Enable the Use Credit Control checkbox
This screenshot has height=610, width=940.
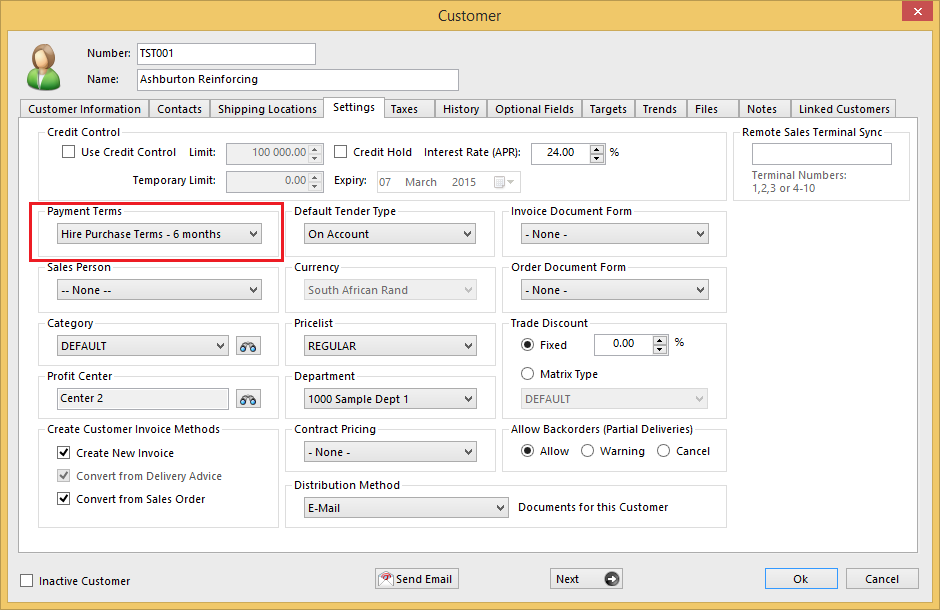(68, 152)
